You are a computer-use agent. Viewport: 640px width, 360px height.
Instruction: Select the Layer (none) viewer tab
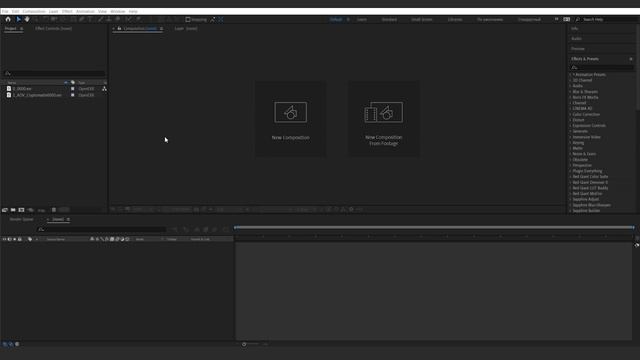coord(186,29)
